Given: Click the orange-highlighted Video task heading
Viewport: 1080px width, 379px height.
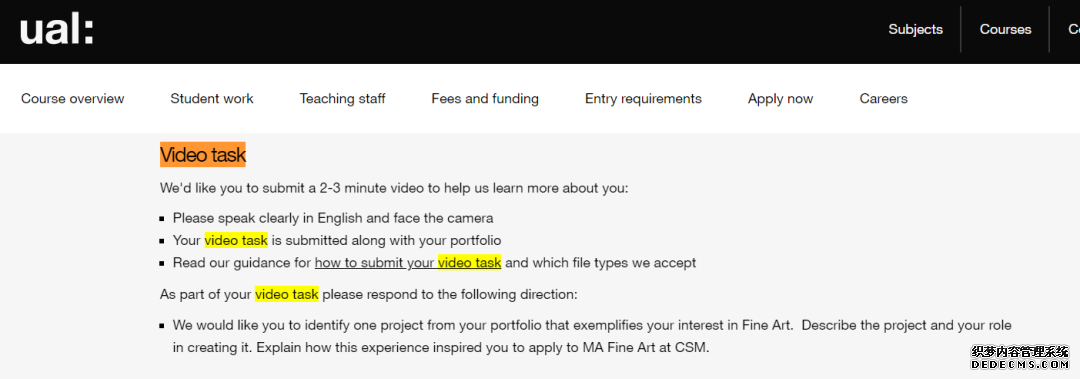Looking at the screenshot, I should click(x=202, y=155).
